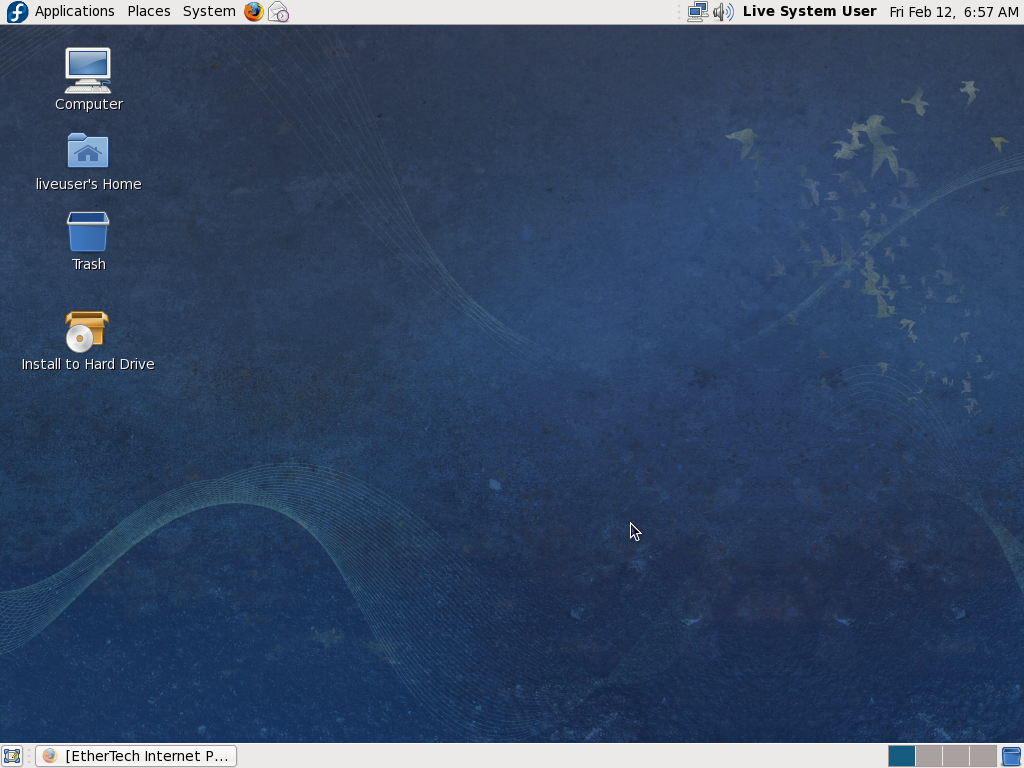Image resolution: width=1024 pixels, height=768 pixels.
Task: Launch Firefox from the top panel
Action: [x=254, y=12]
